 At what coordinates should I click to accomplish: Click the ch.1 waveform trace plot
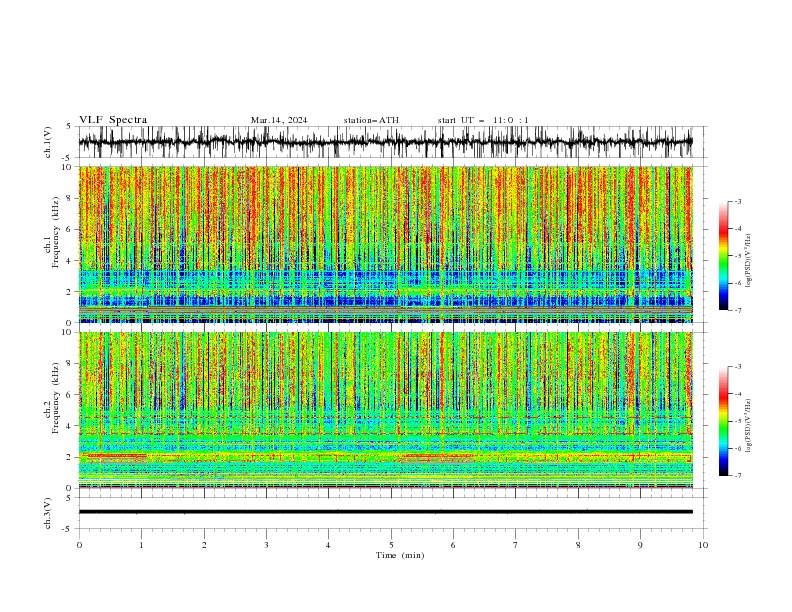[x=385, y=142]
